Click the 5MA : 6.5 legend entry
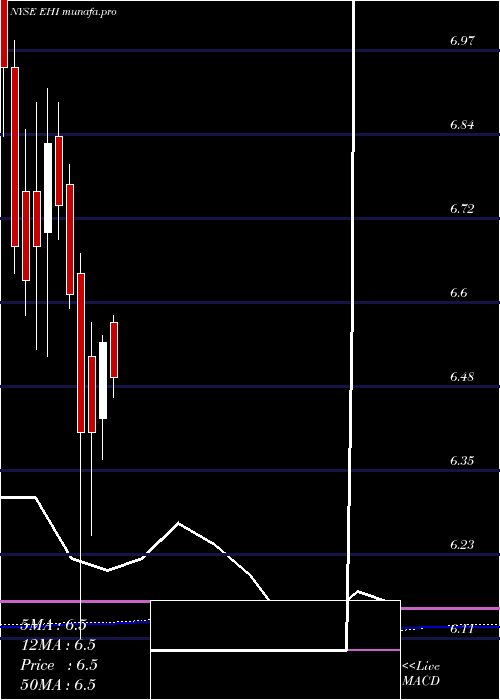 tap(56, 625)
